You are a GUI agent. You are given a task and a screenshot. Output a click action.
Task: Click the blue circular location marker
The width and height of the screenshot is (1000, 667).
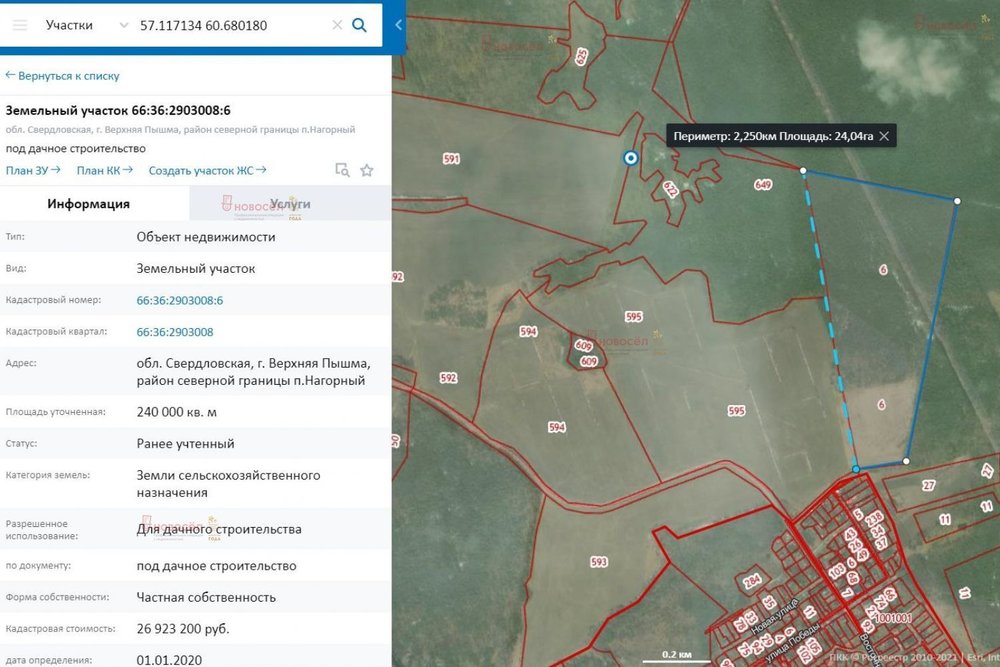[x=631, y=158]
